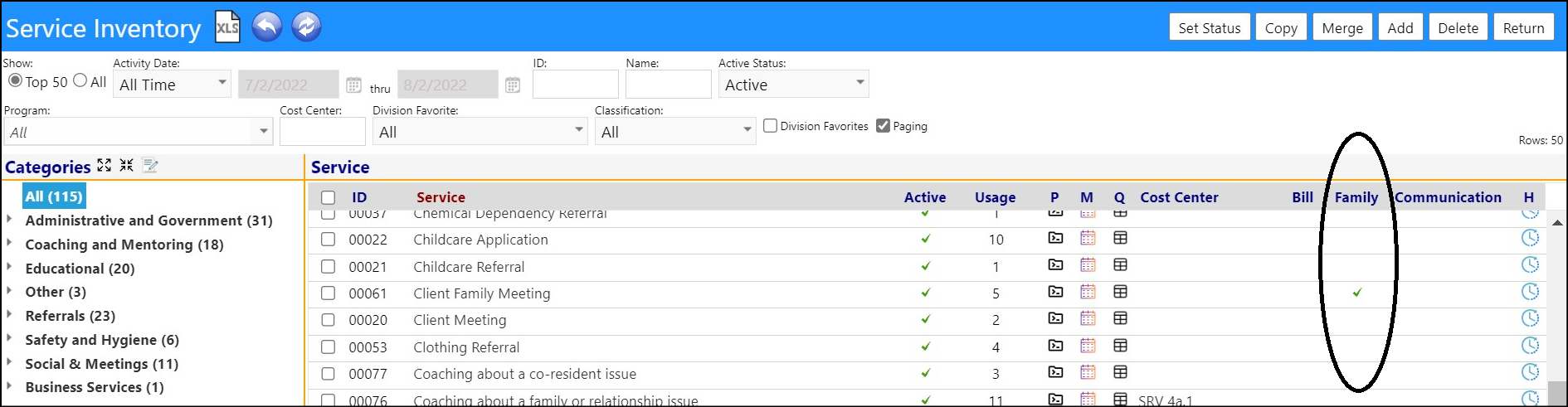Open the Activity Date All Time dropdown
1568x407 pixels.
pos(173,84)
